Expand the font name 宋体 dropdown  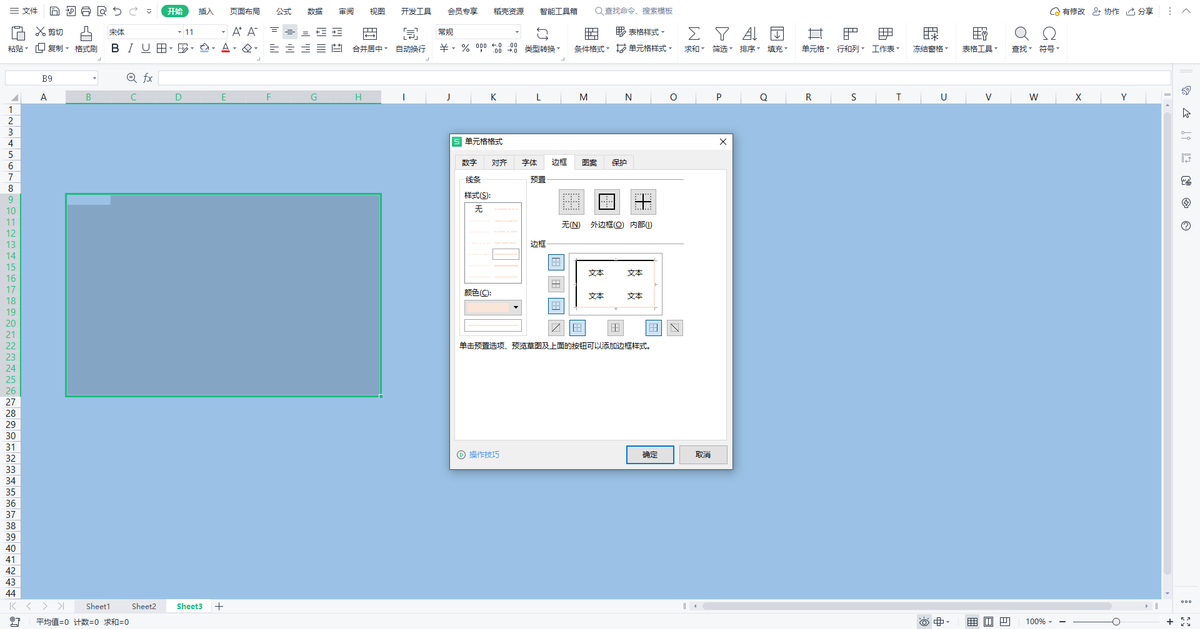[x=181, y=32]
